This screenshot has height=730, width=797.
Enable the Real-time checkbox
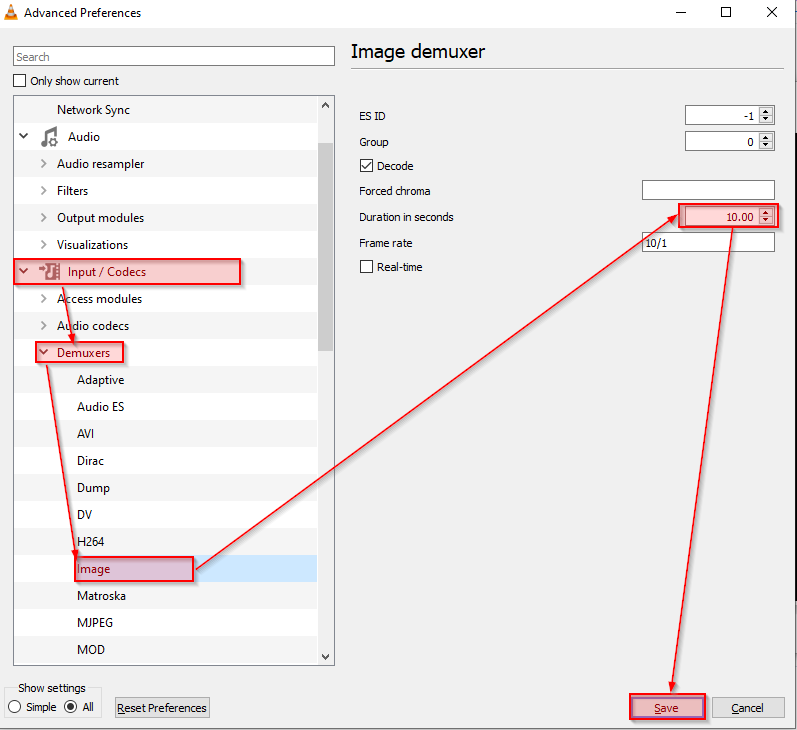click(x=366, y=267)
